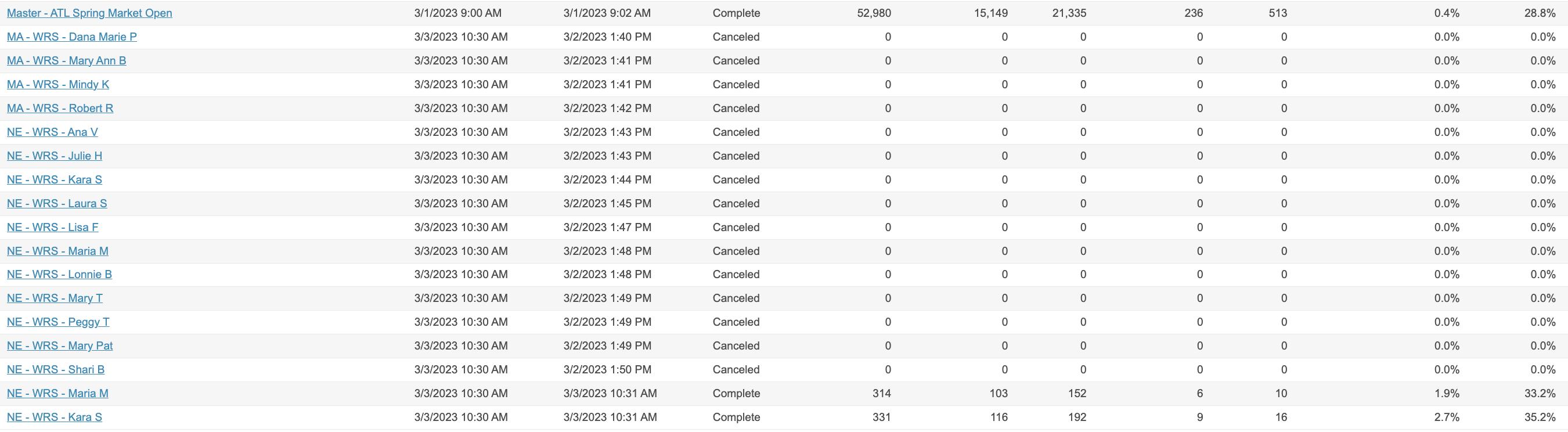Screen dimensions: 1568x432
Task: Open NE - WRS - Julie H link
Action: click(x=54, y=155)
